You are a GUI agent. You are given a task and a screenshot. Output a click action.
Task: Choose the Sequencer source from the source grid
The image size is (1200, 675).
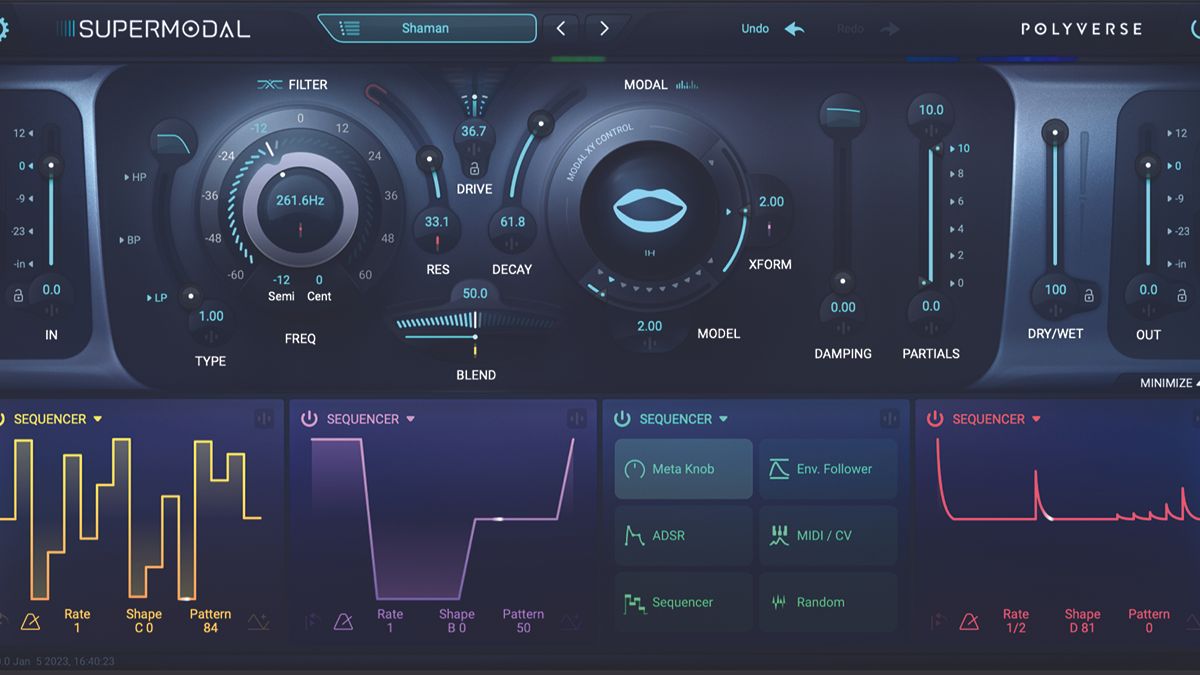[x=683, y=601]
